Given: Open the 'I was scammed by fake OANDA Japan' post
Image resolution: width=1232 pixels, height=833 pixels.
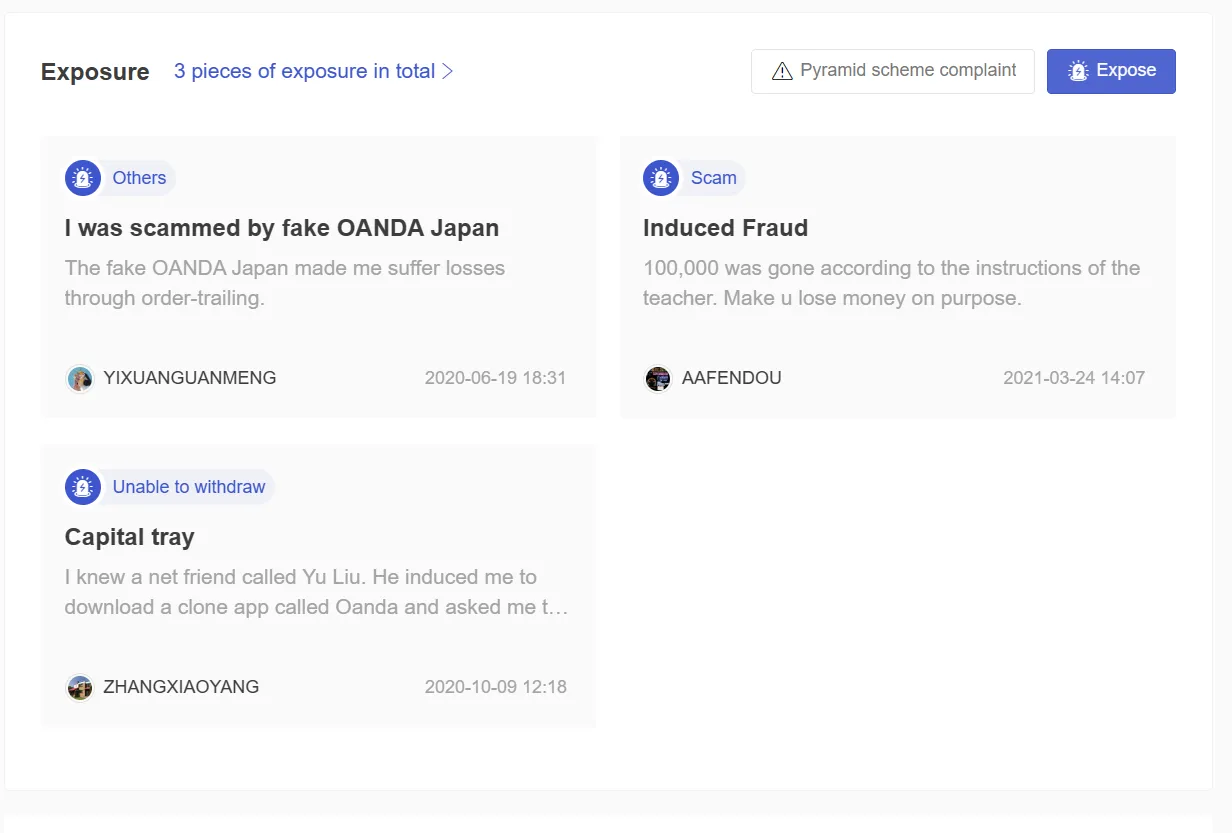Looking at the screenshot, I should (282, 228).
